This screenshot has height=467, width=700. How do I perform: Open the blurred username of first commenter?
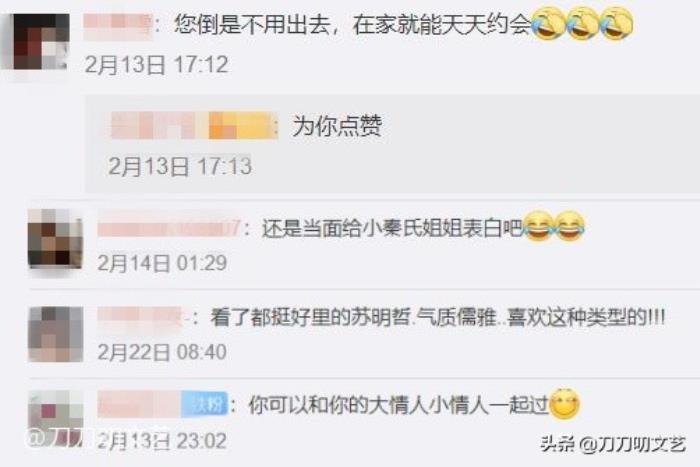pos(118,25)
